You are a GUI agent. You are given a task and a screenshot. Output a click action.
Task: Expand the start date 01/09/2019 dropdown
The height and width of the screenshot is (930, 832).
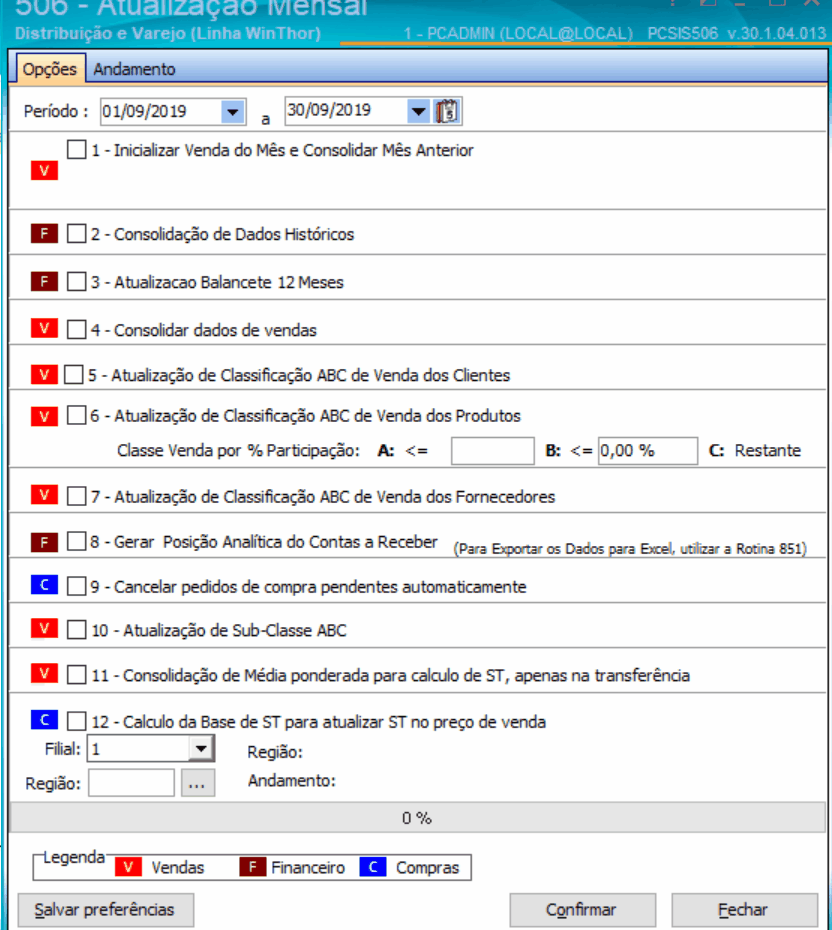point(233,111)
